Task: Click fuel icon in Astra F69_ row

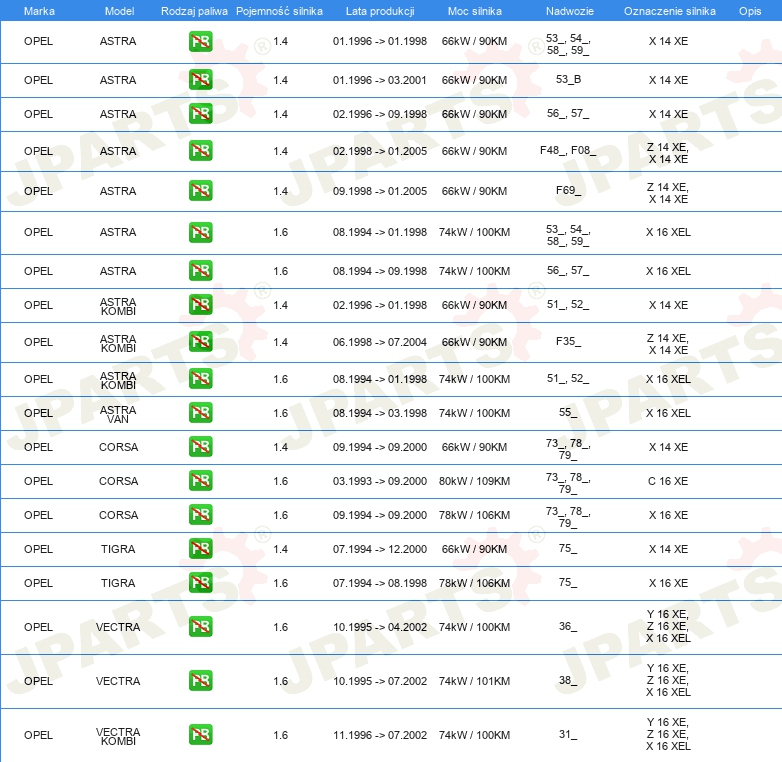Action: 200,190
